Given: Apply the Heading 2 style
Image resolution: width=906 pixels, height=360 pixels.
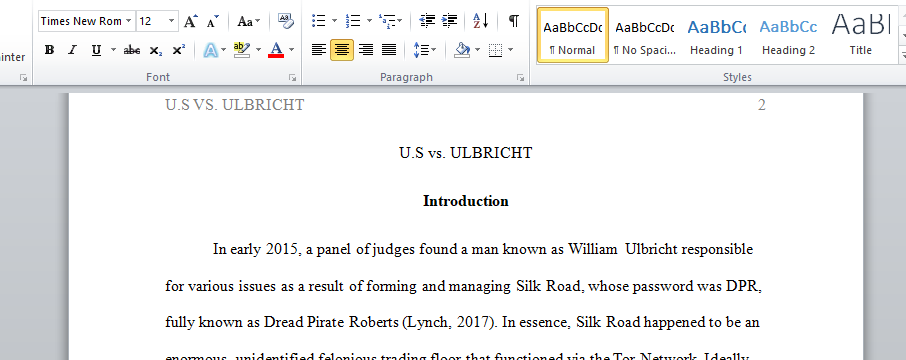Looking at the screenshot, I should (x=788, y=35).
